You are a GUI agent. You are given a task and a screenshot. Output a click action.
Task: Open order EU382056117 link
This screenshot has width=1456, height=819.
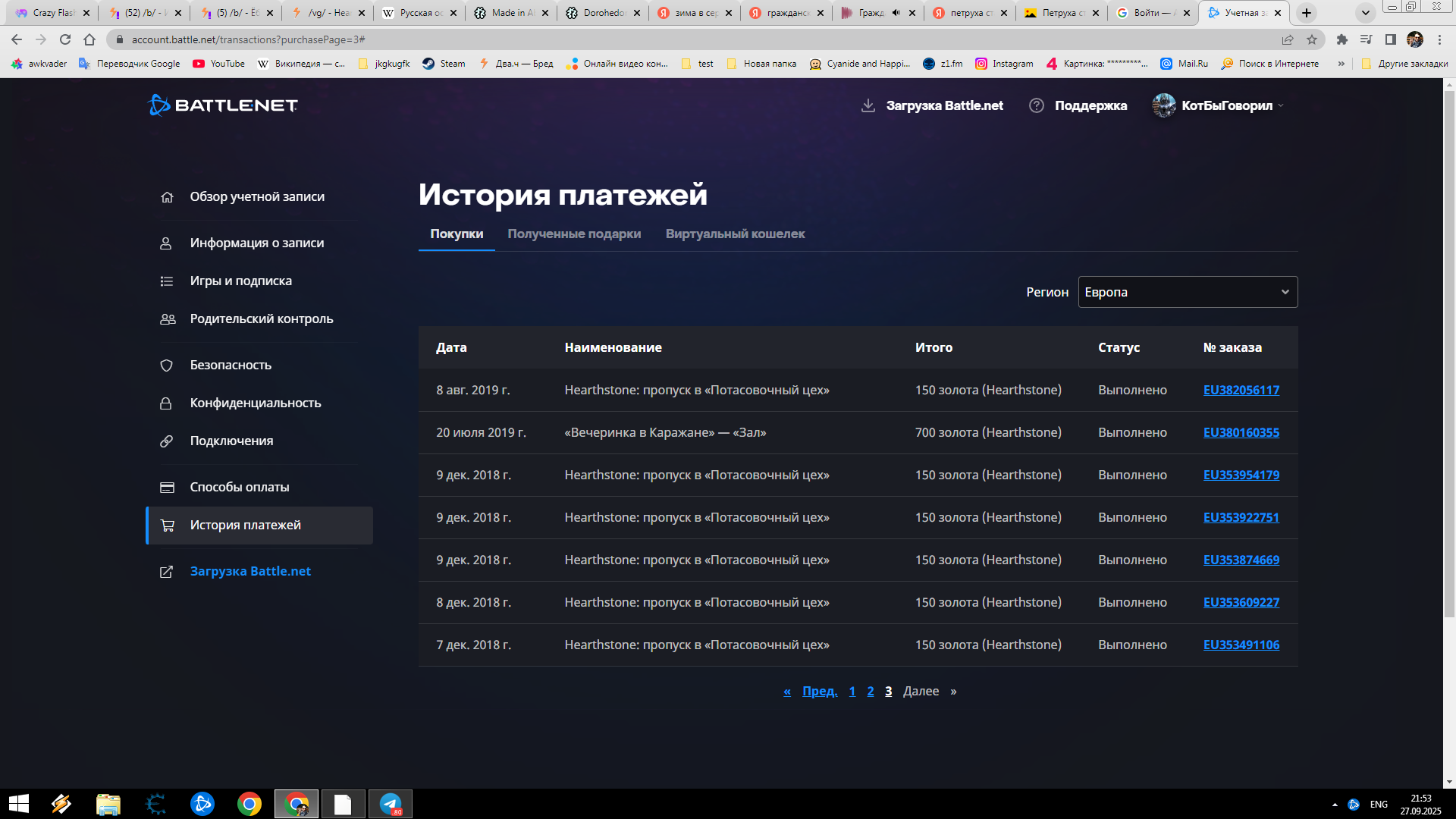pyautogui.click(x=1241, y=390)
